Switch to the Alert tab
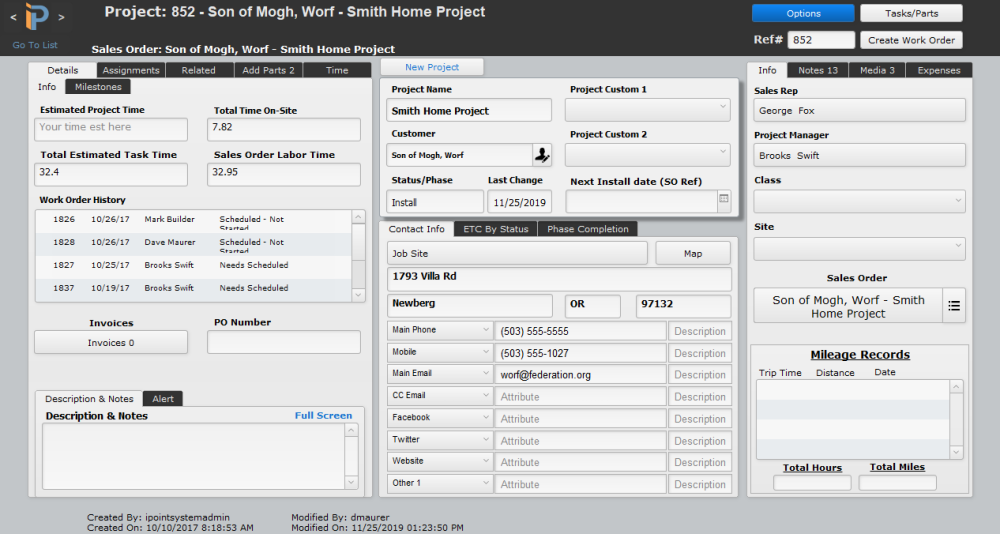The height and width of the screenshot is (534, 1000). tap(163, 399)
